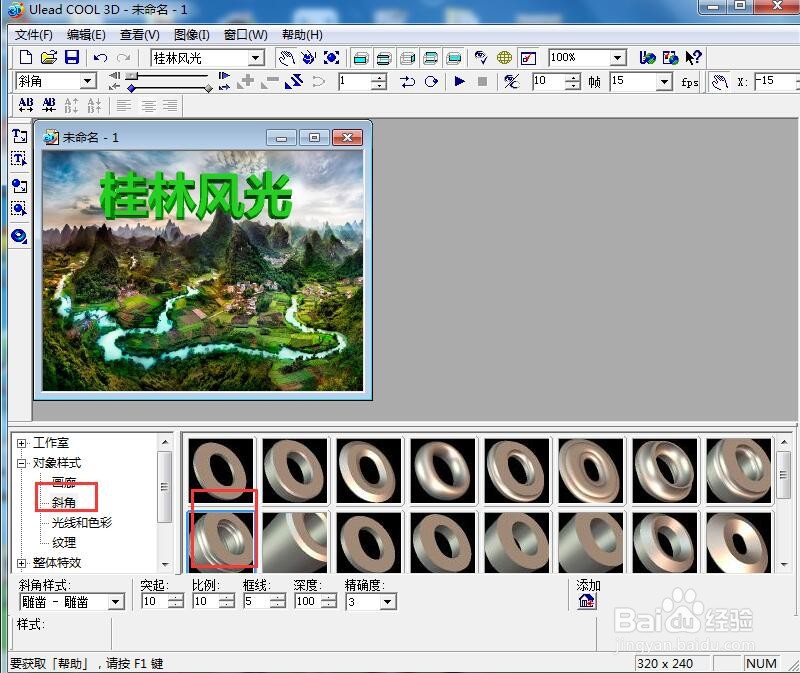Select the Rotate object tool
This screenshot has width=800, height=673.
(309, 58)
